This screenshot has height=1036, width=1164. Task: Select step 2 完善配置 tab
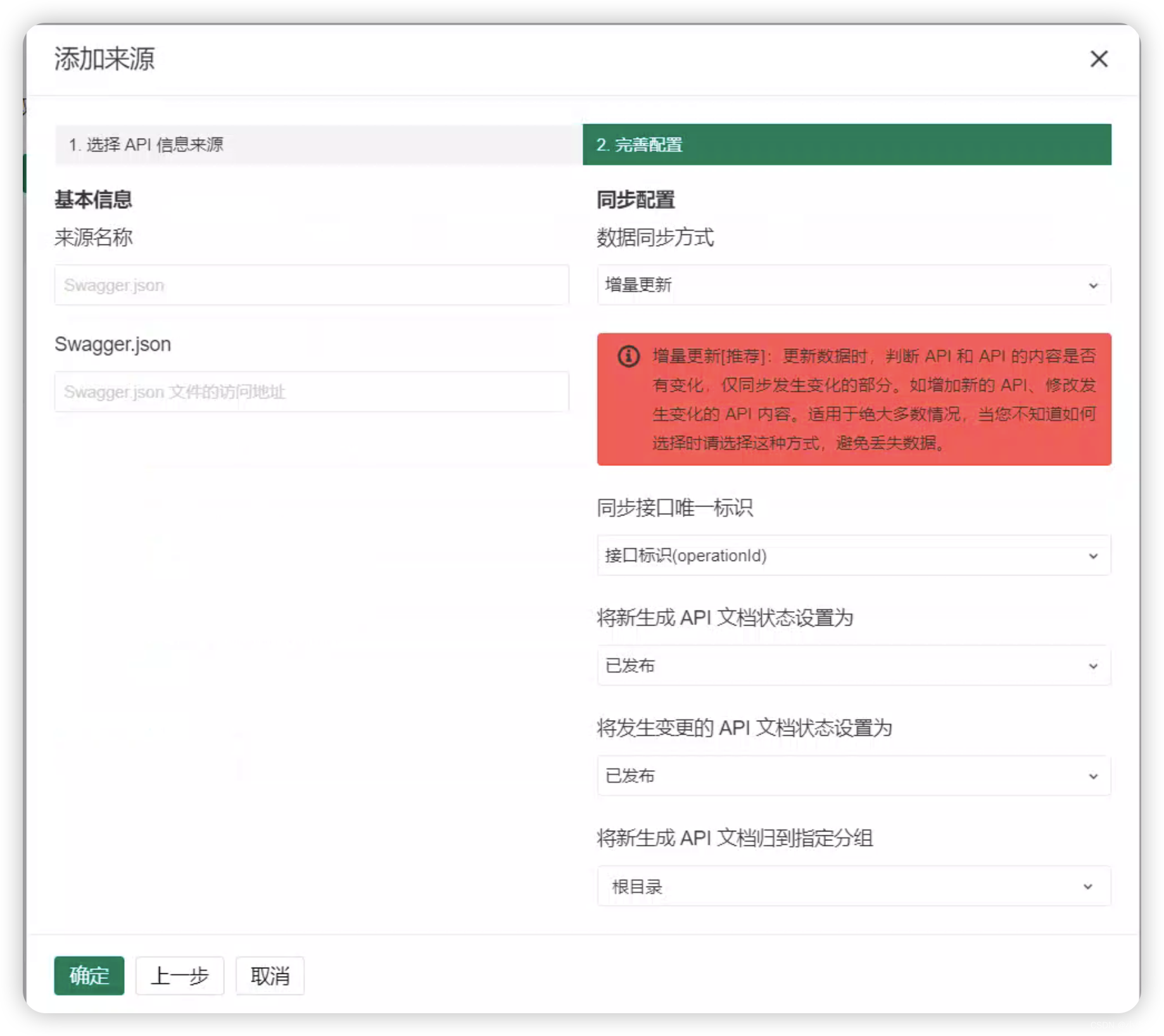coord(847,144)
